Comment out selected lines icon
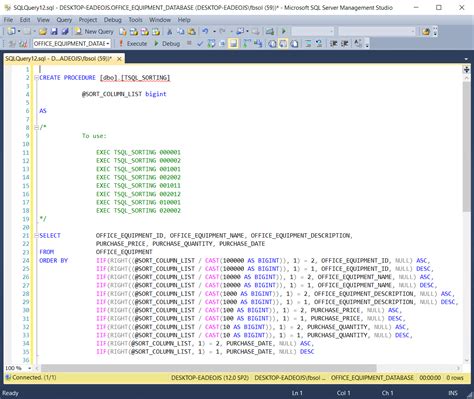This screenshot has height=399, width=474. tap(308, 44)
